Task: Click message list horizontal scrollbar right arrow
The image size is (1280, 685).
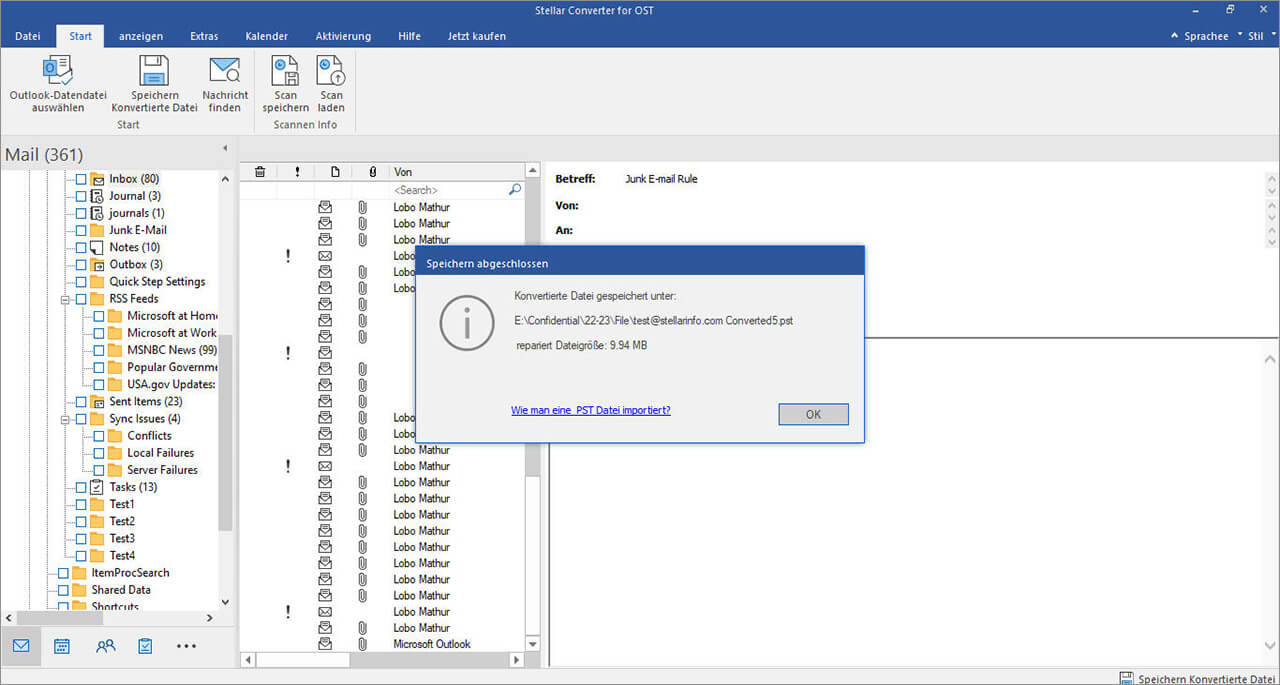Action: click(x=517, y=660)
